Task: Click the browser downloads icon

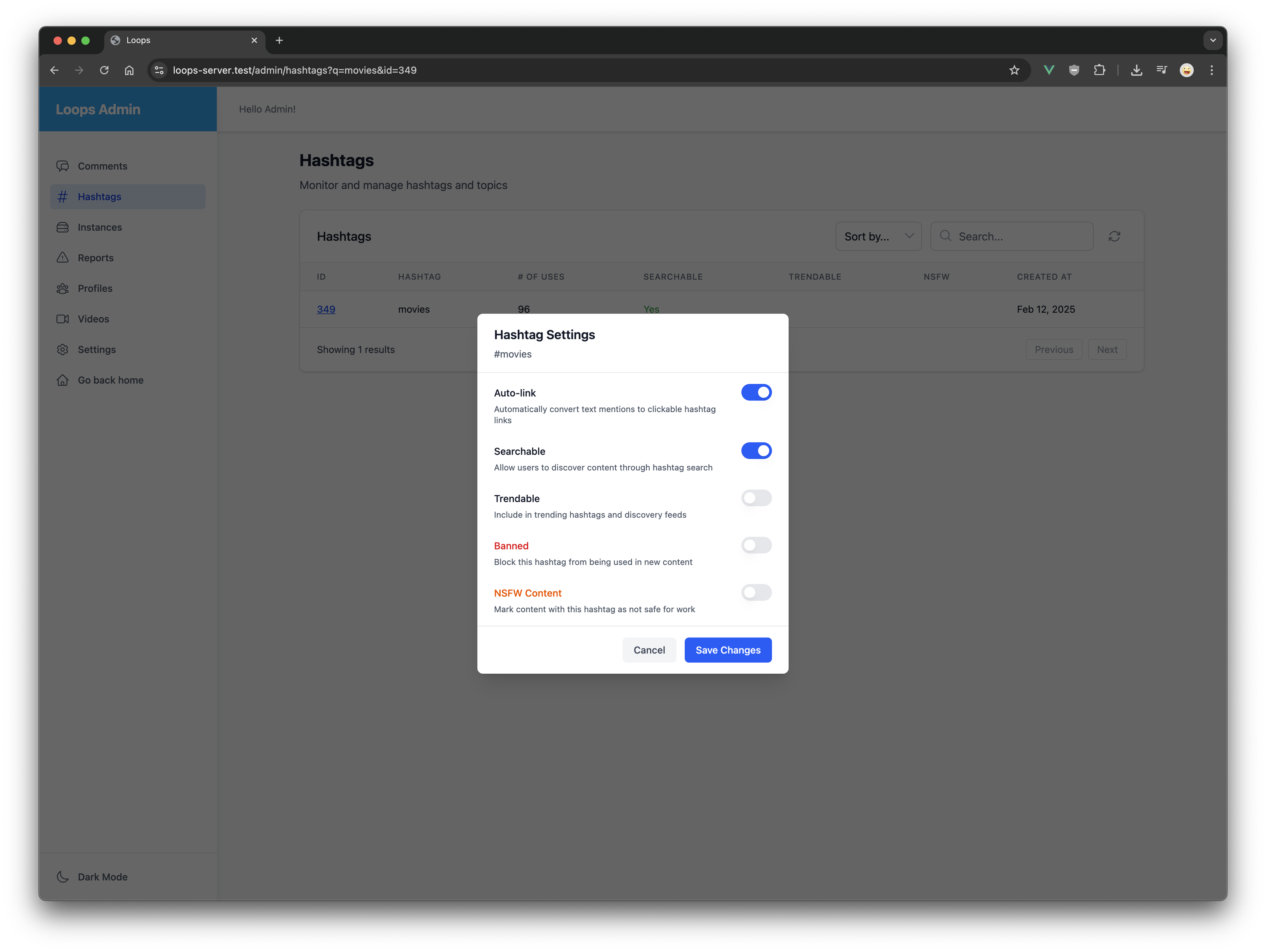Action: click(1136, 71)
